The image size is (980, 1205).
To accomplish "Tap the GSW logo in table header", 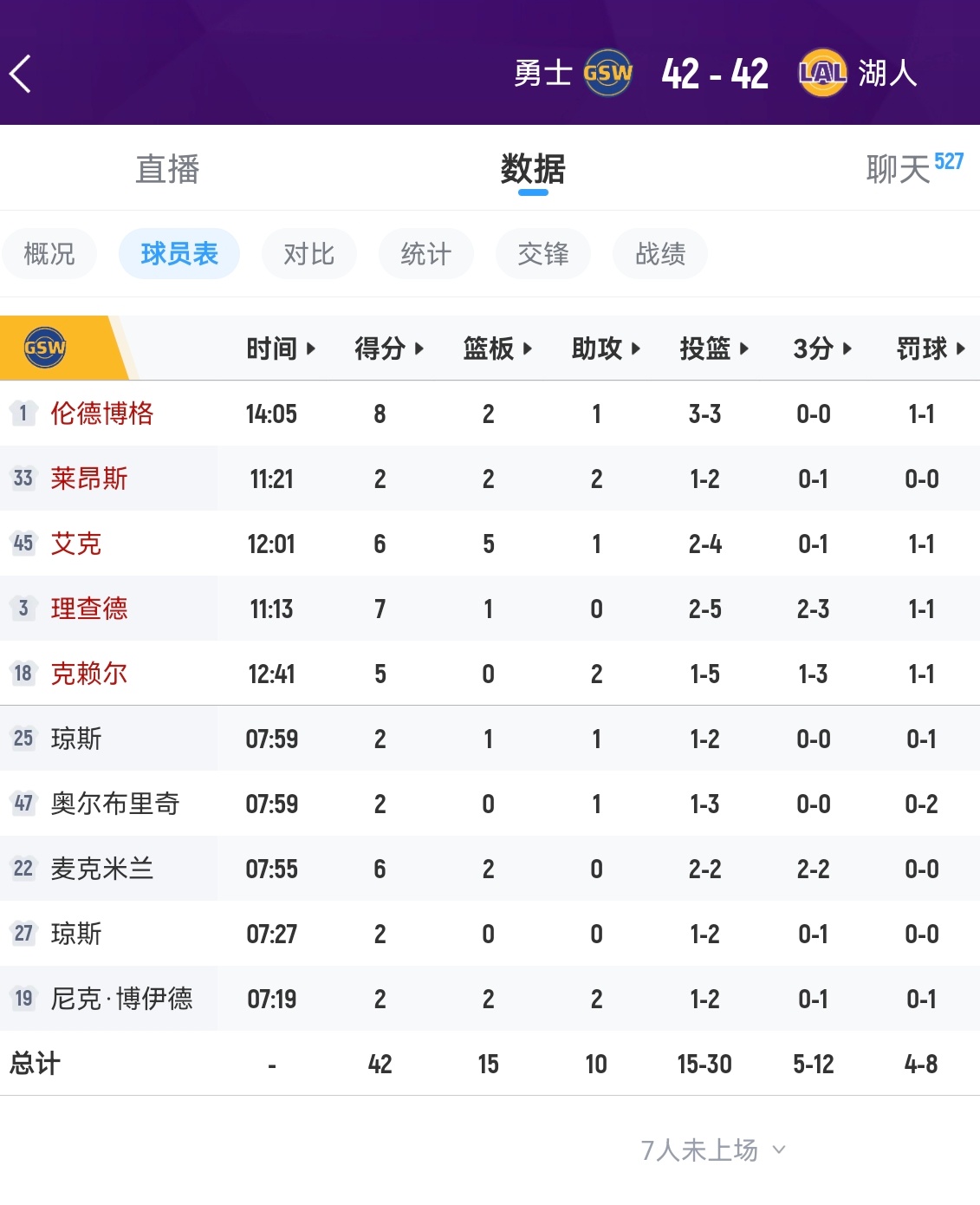I will tap(45, 348).
